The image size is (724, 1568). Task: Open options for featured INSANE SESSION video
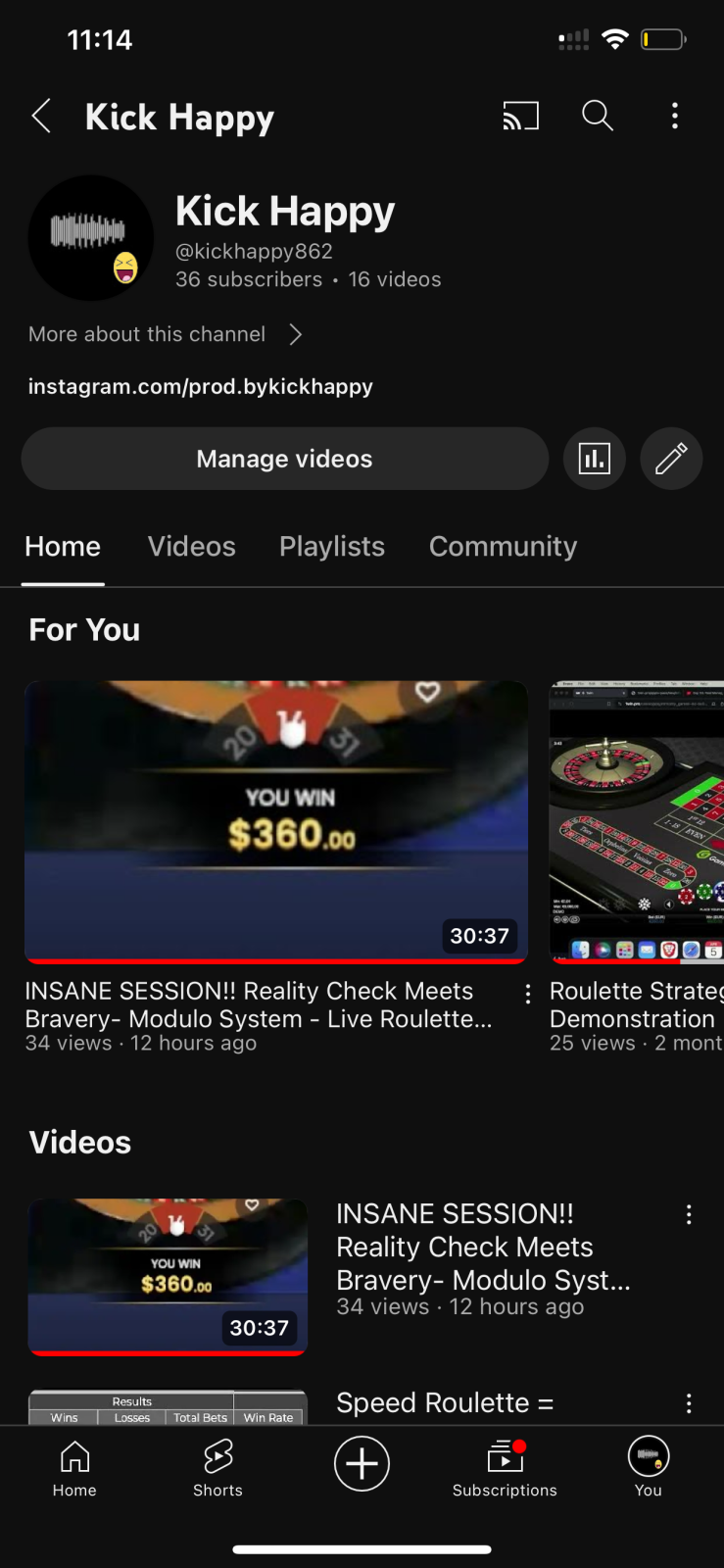(528, 994)
